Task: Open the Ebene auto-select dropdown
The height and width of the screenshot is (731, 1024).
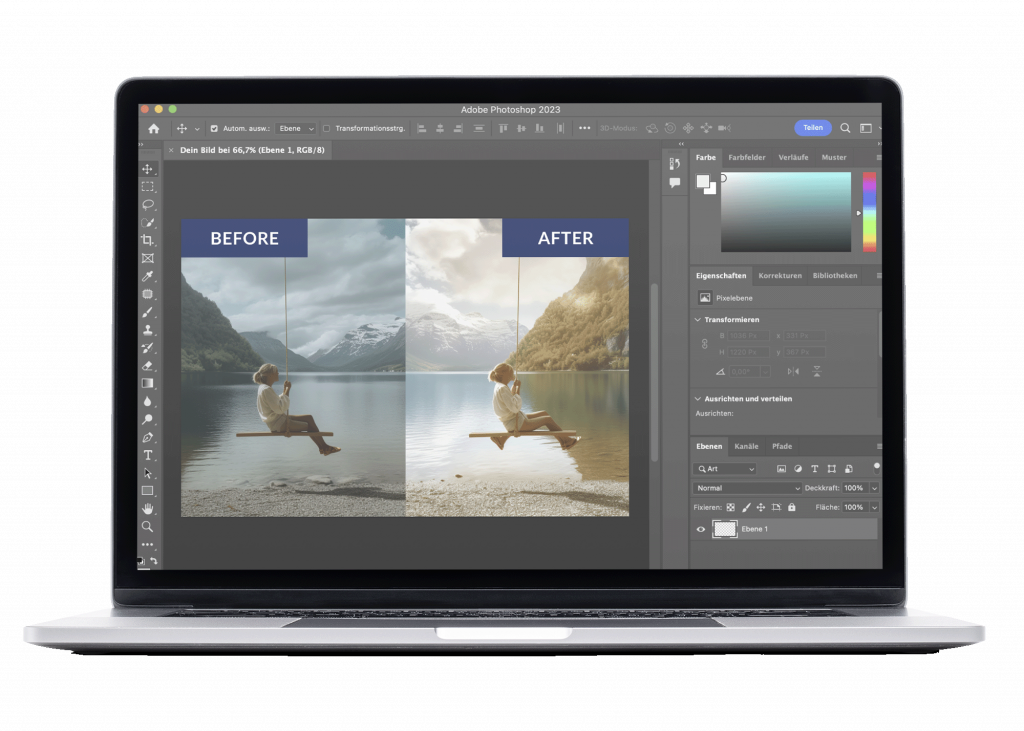Action: 296,129
